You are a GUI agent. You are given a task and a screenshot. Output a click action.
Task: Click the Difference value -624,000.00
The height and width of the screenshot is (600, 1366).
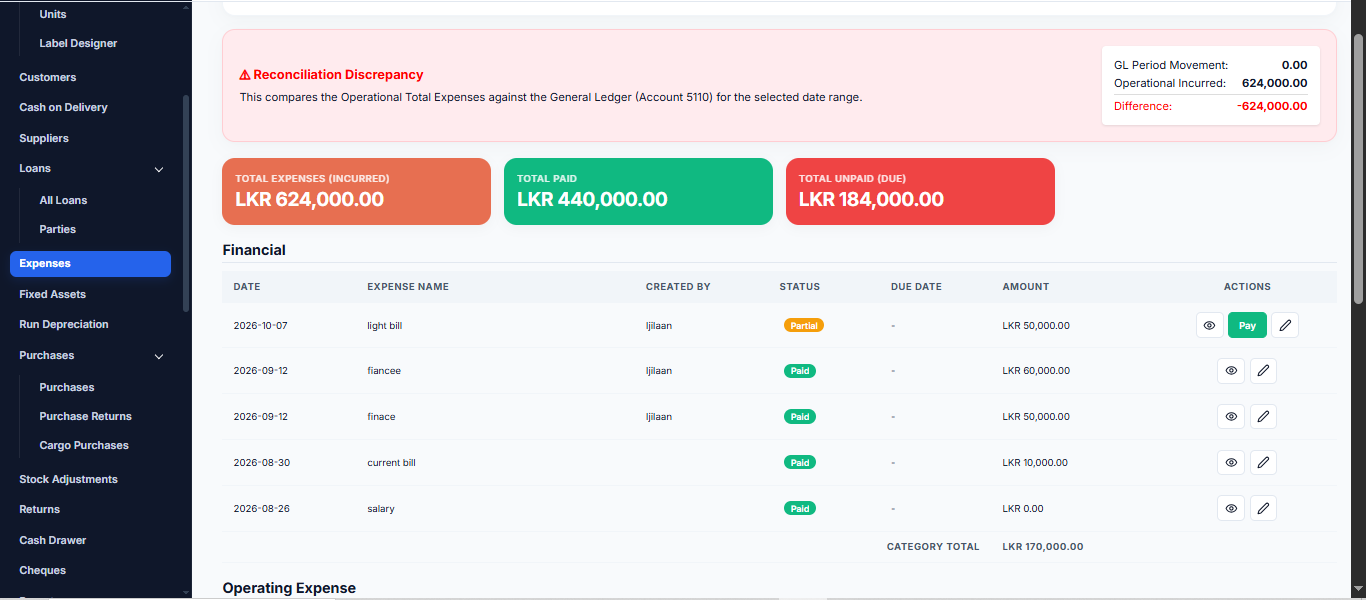pyautogui.click(x=1271, y=106)
